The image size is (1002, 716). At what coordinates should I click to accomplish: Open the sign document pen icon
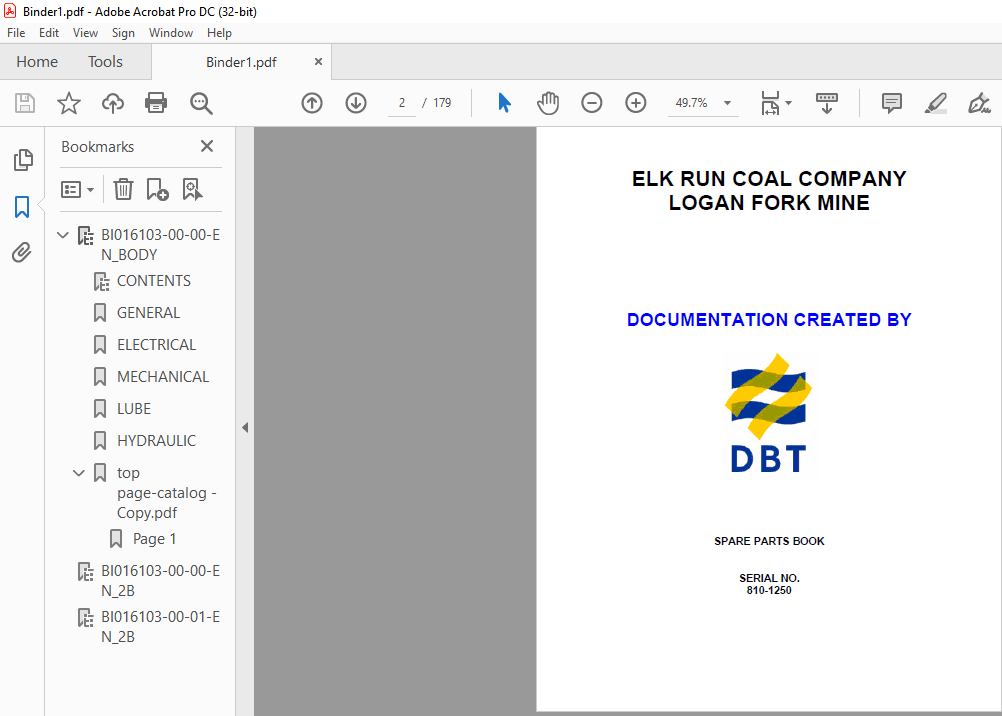click(x=979, y=103)
